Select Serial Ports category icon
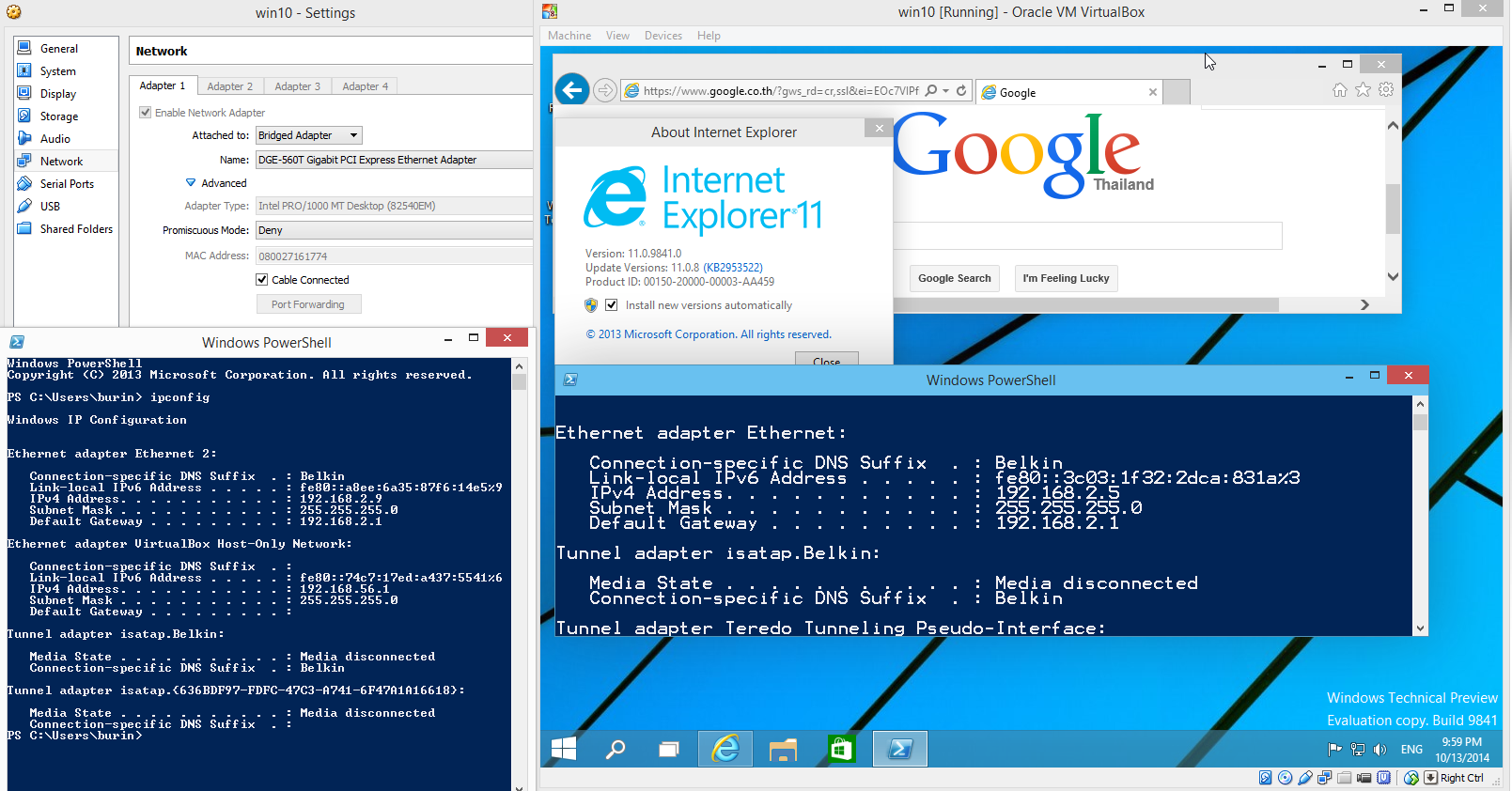Viewport: 1512px width, 791px height. pyautogui.click(x=24, y=183)
